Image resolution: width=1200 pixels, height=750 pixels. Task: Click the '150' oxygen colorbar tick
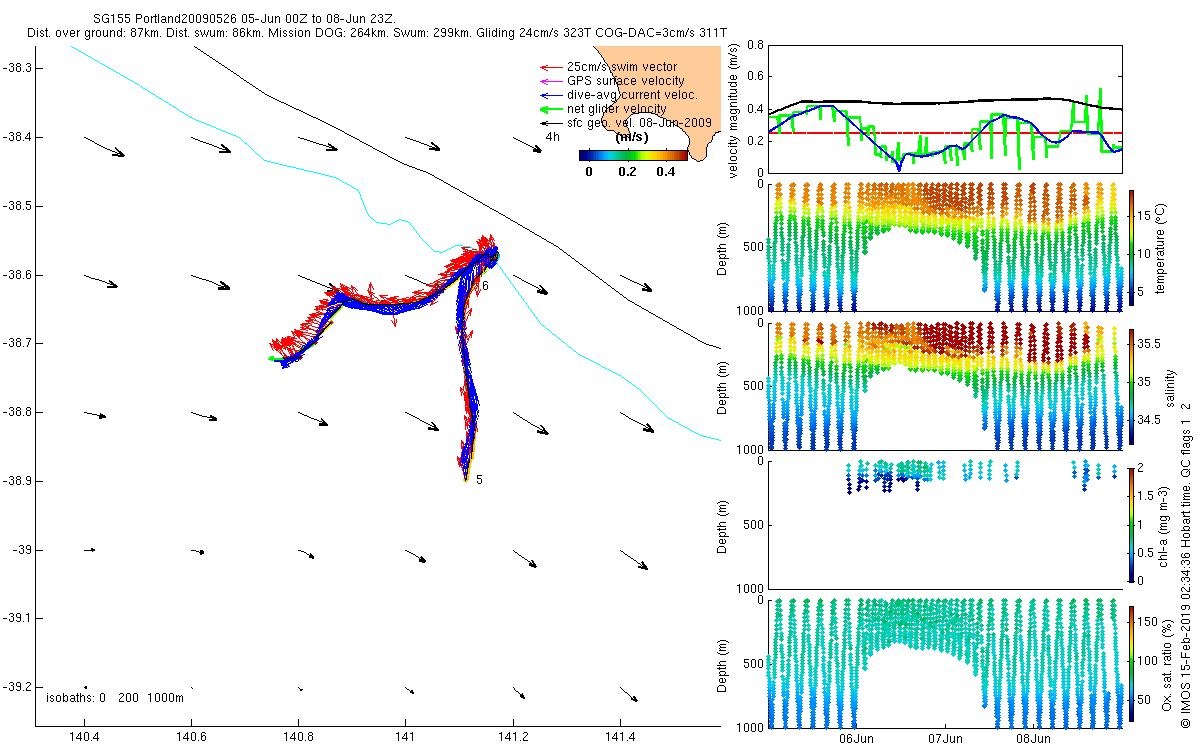1148,623
